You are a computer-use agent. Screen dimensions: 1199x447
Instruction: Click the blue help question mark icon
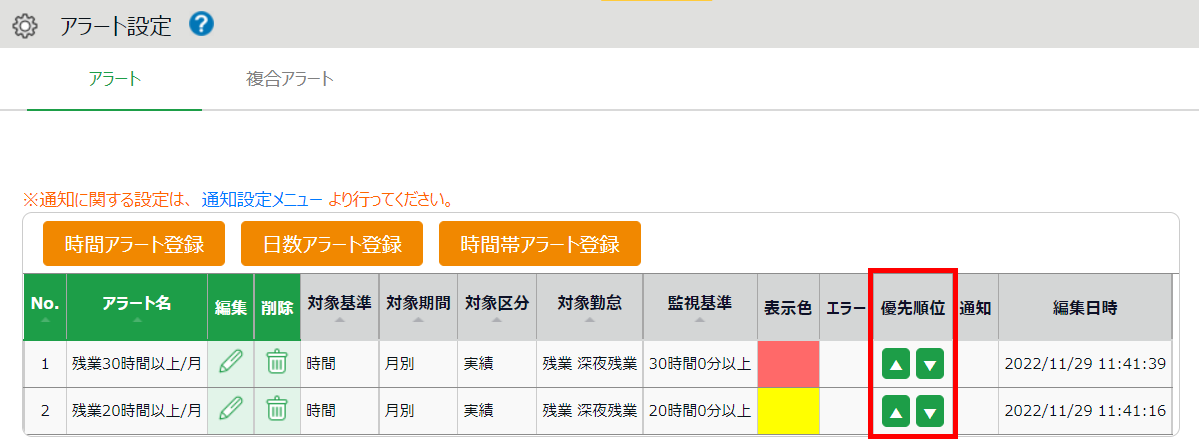[x=201, y=24]
